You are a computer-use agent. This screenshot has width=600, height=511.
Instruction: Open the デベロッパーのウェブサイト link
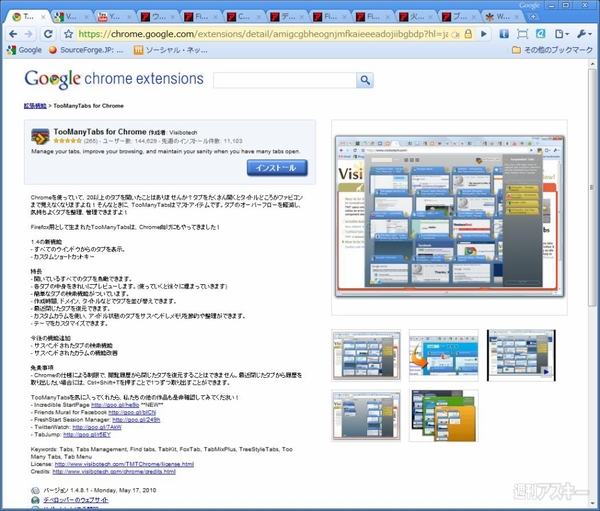(x=76, y=500)
